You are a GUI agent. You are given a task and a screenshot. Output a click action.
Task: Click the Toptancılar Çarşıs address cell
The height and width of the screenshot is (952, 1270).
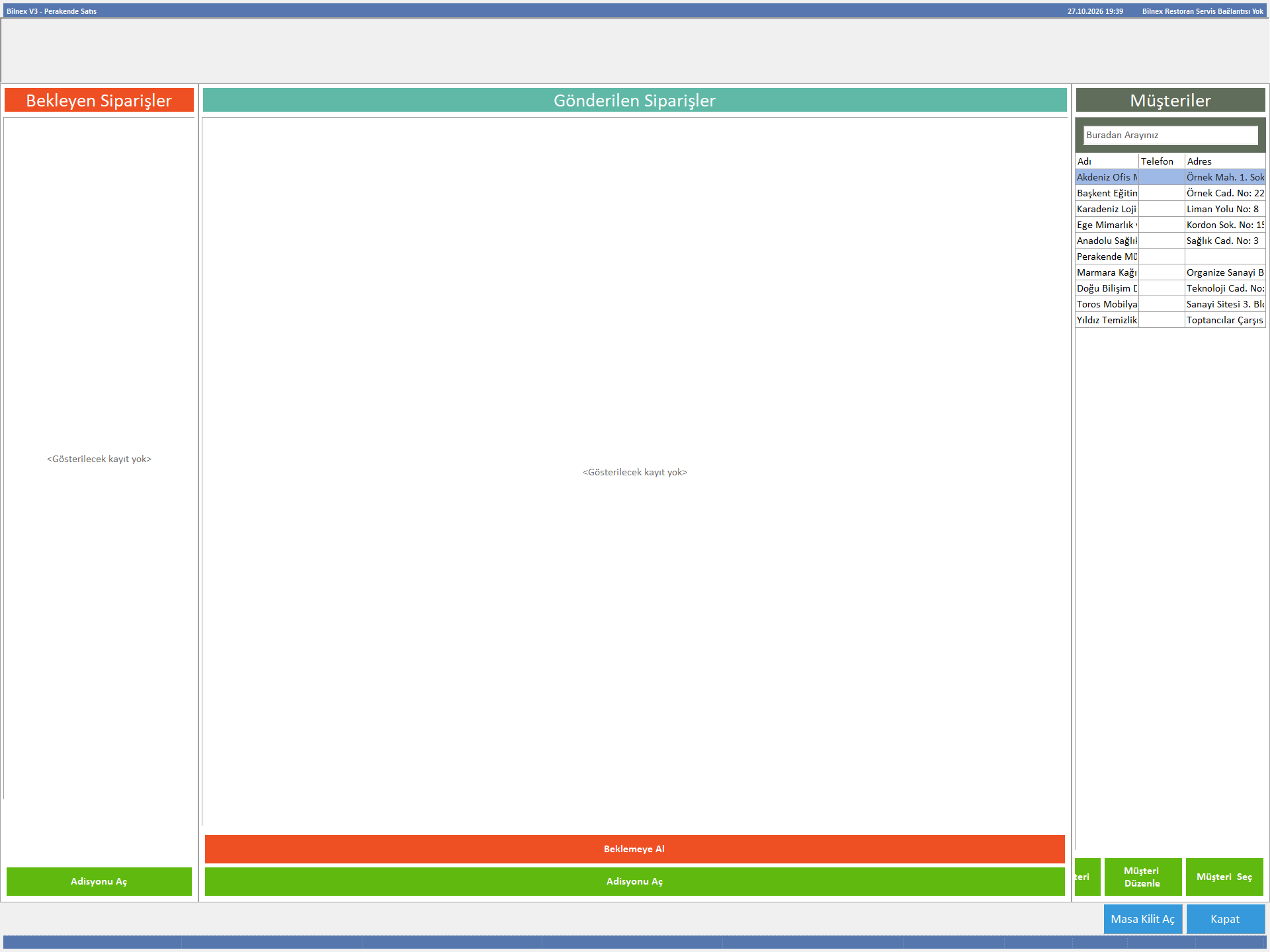point(1225,320)
